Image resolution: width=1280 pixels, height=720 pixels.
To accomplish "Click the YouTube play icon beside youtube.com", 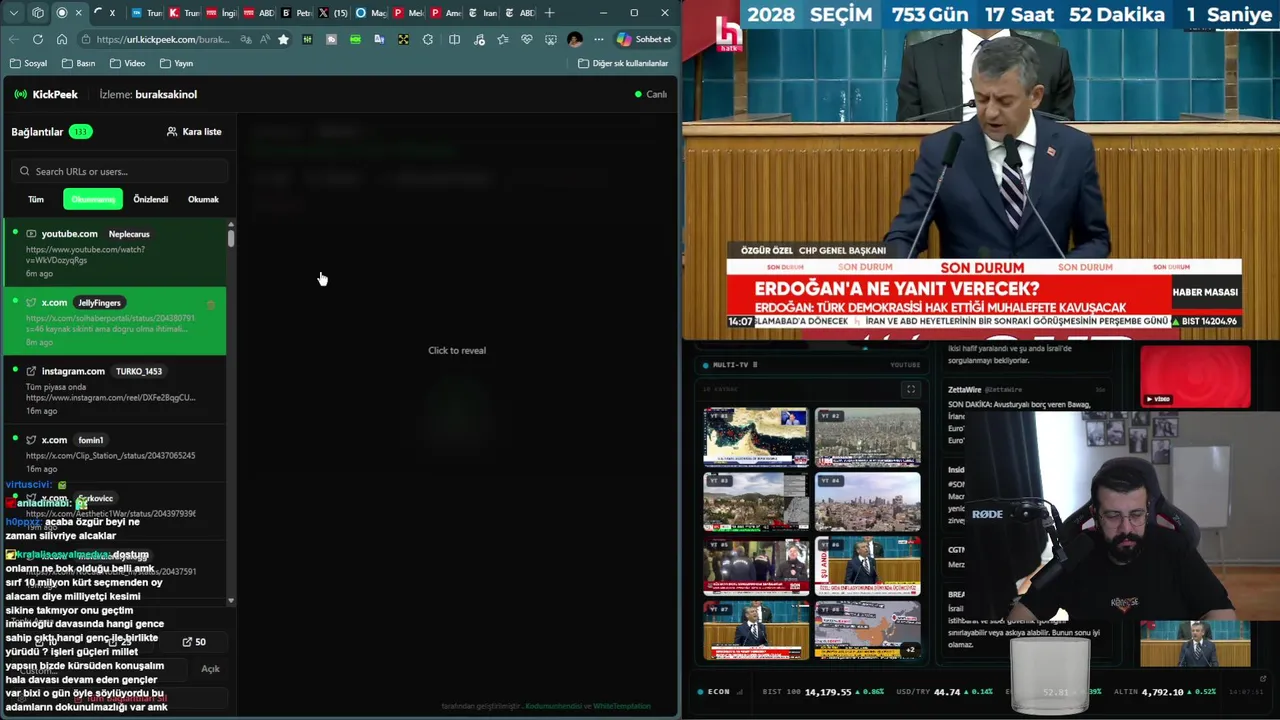I will [31, 234].
